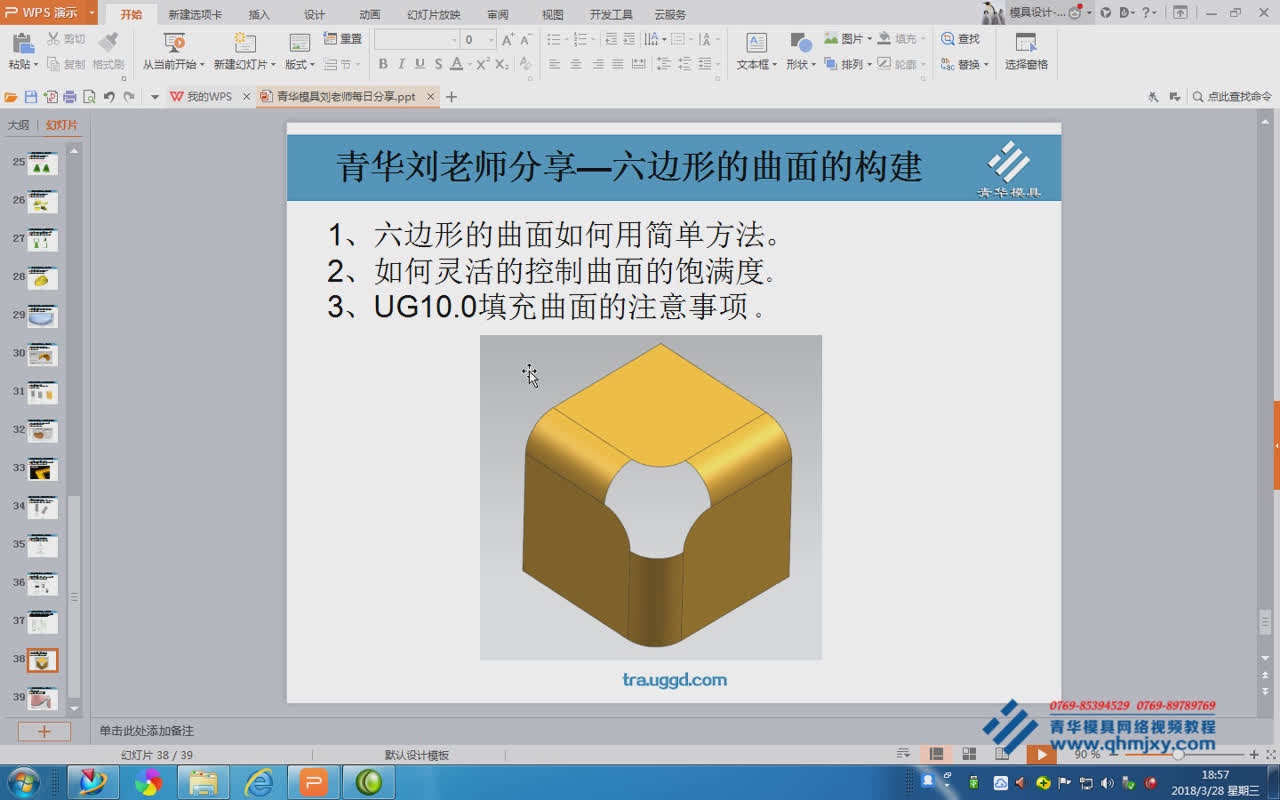The height and width of the screenshot is (800, 1280).
Task: Switch to the 大纲 (Outline) pane tab
Action: [18, 125]
